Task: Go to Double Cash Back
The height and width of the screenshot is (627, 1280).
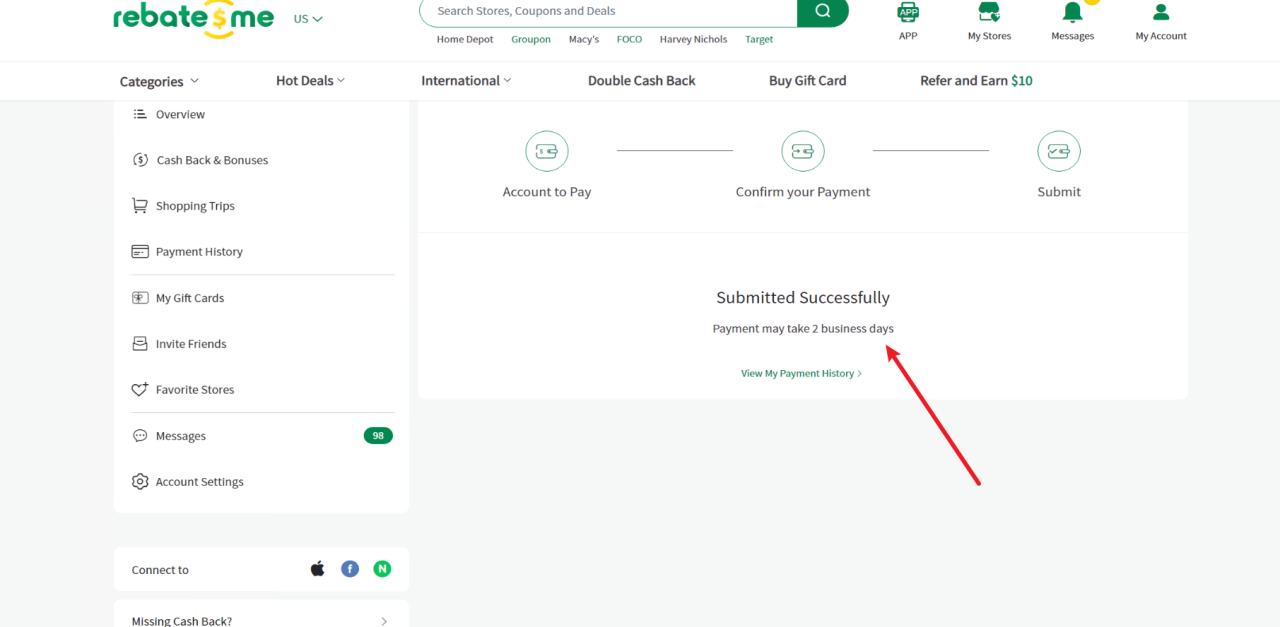Action: 641,81
